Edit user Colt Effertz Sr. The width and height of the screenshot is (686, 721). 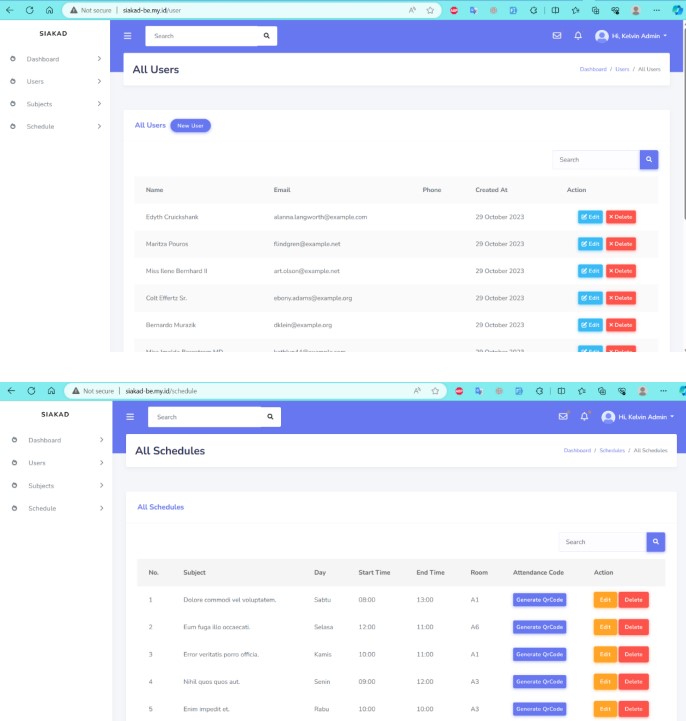(x=590, y=298)
